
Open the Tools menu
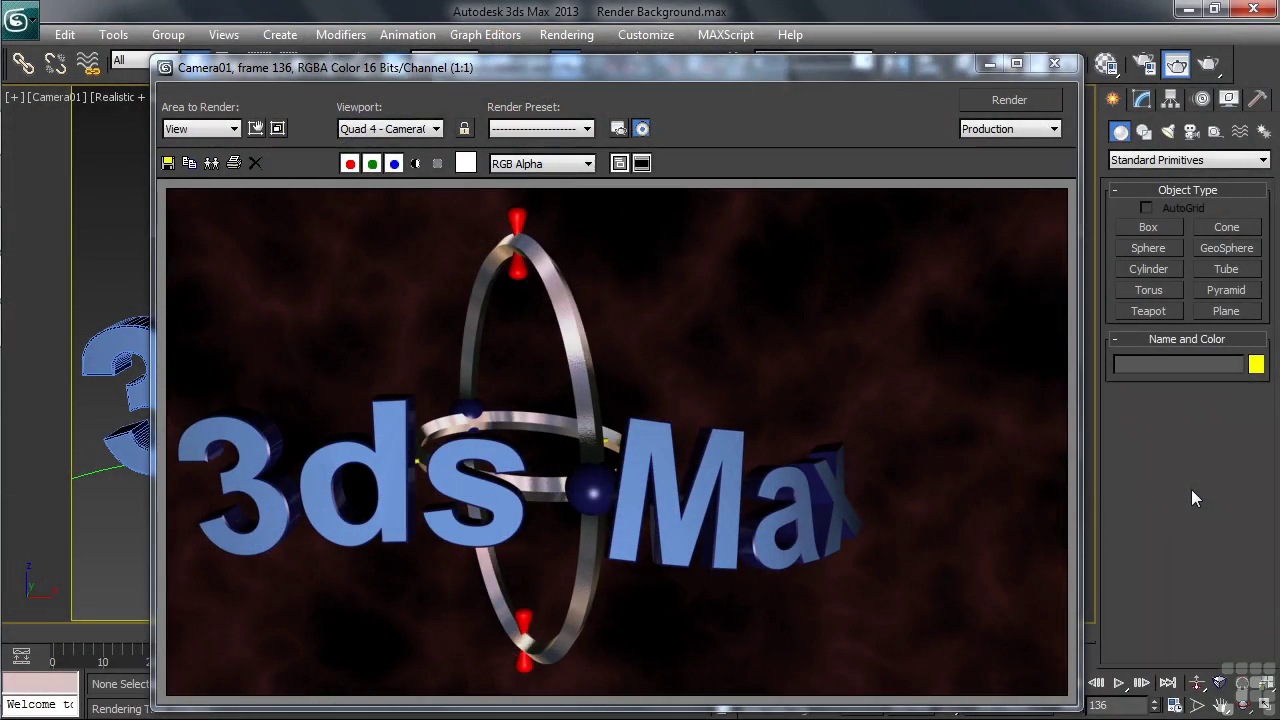(x=113, y=35)
